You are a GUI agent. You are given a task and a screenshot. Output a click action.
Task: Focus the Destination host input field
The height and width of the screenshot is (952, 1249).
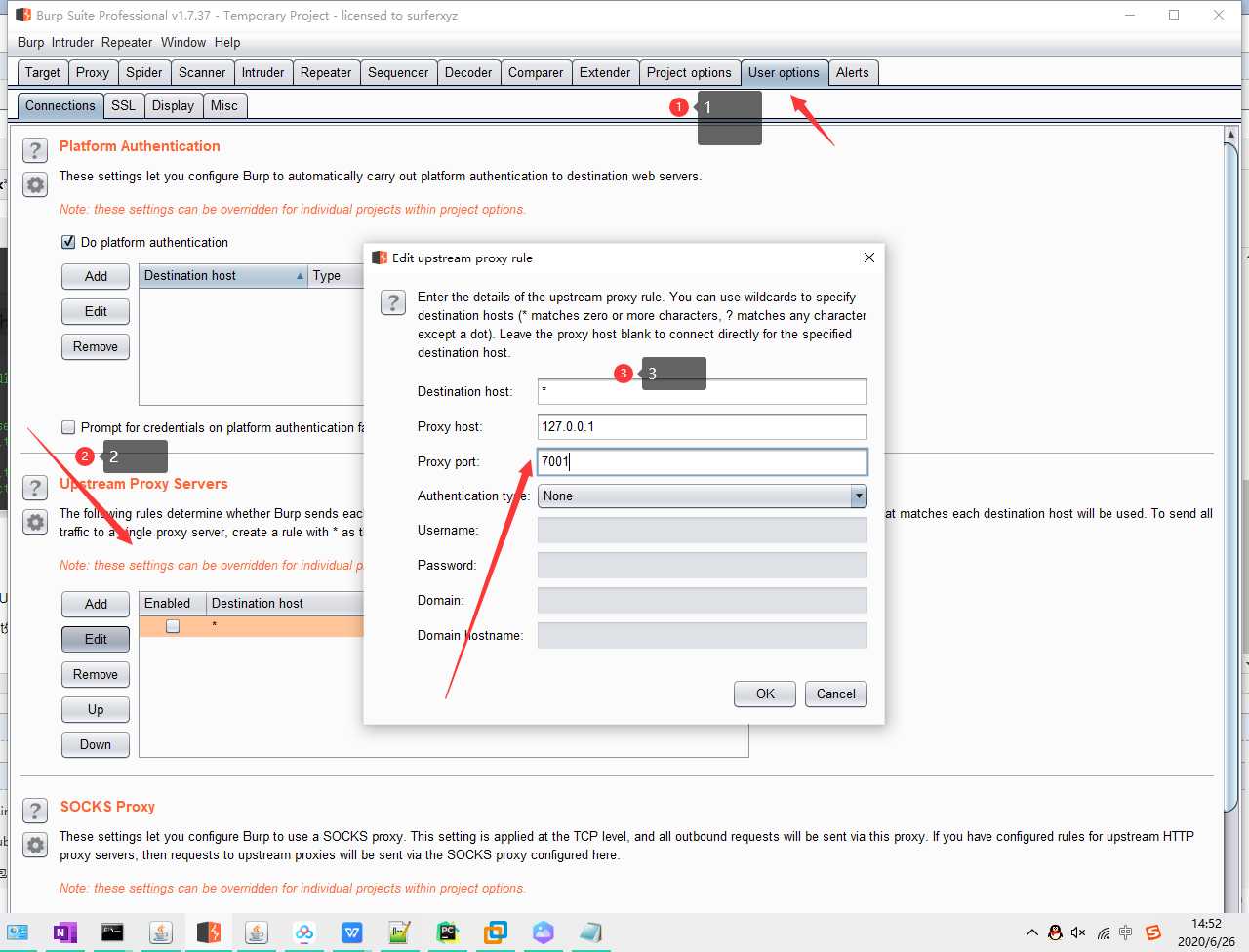[703, 391]
